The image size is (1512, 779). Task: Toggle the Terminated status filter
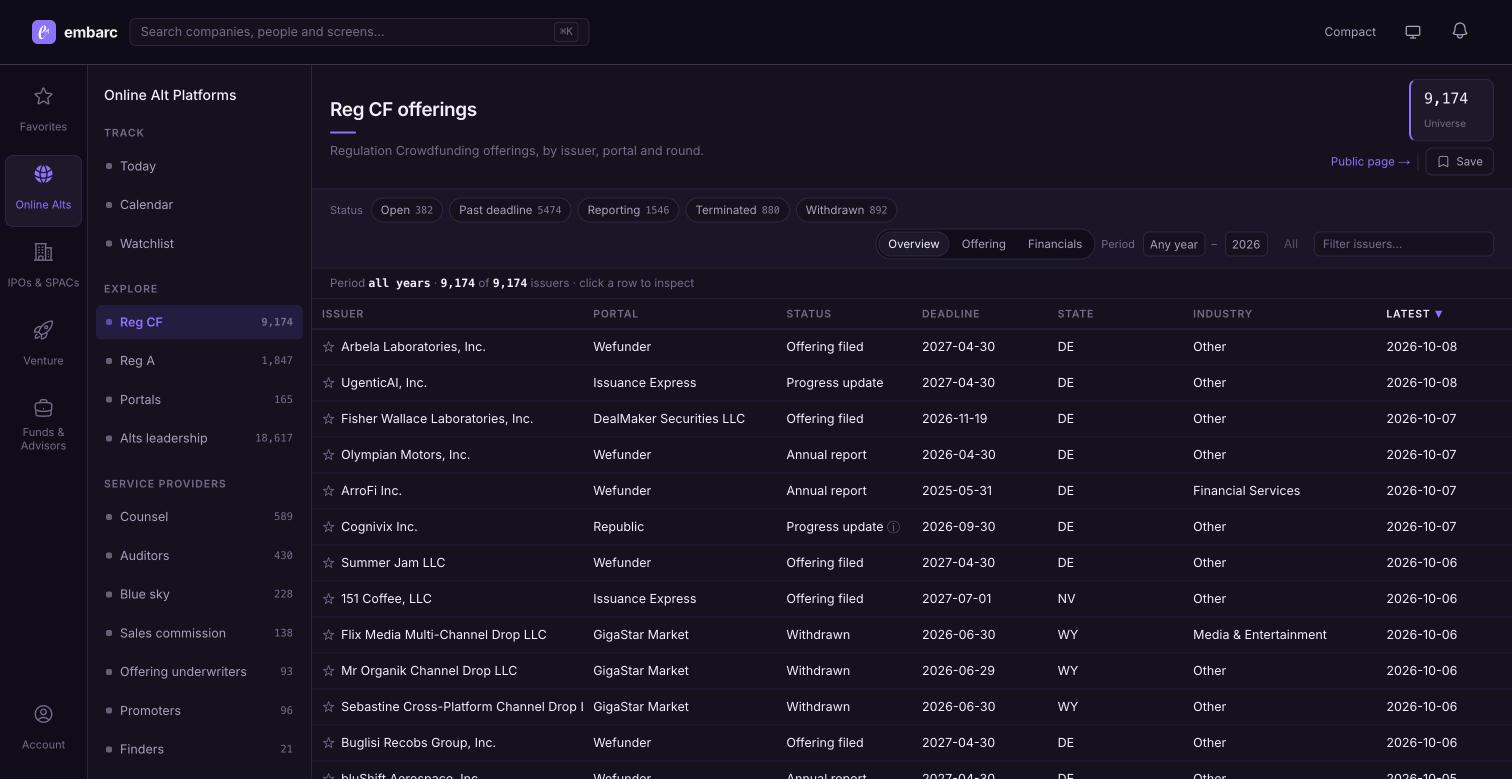click(x=738, y=210)
